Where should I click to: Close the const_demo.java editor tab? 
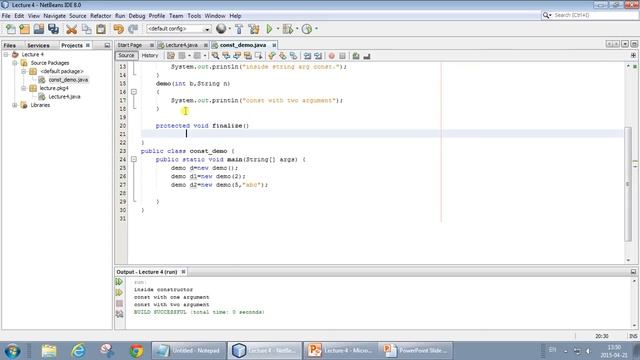[274, 45]
